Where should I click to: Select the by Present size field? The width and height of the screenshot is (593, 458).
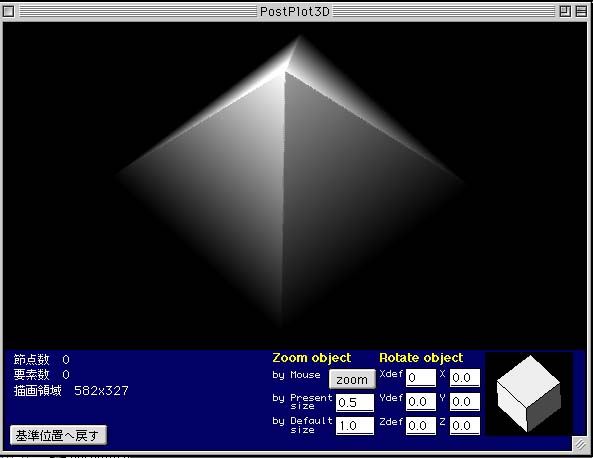click(355, 403)
